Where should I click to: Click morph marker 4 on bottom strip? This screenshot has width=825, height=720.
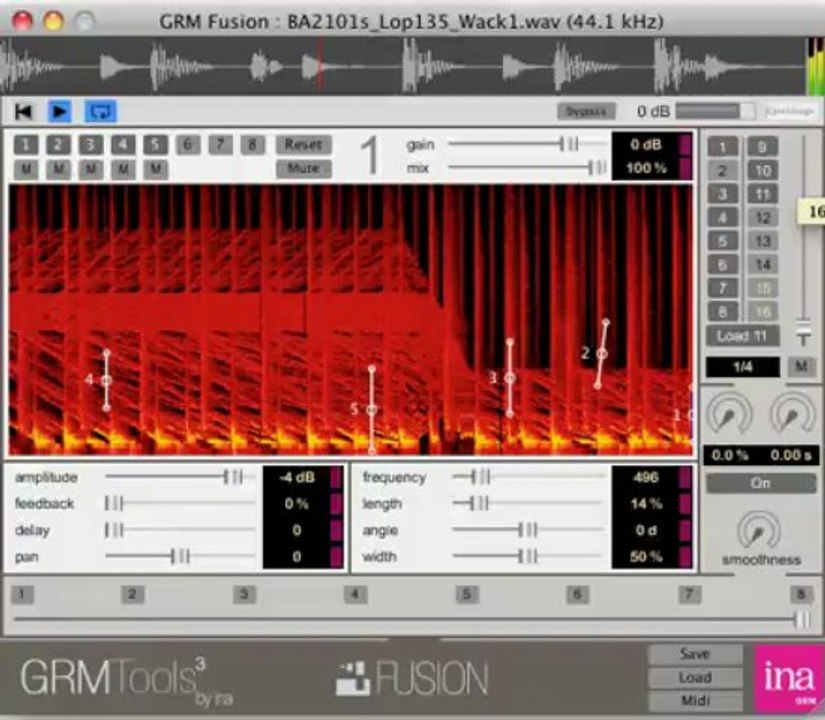click(x=355, y=595)
